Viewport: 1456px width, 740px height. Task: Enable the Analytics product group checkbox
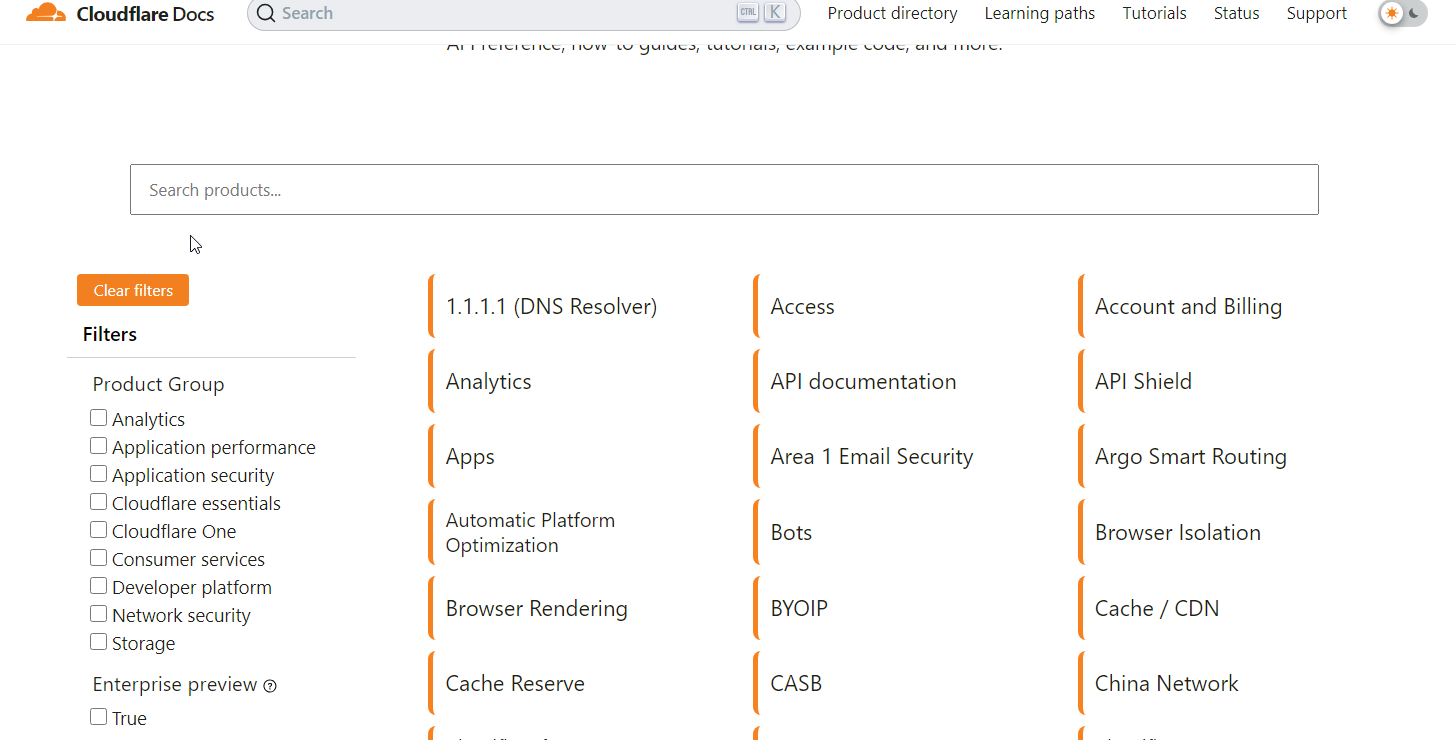98,418
